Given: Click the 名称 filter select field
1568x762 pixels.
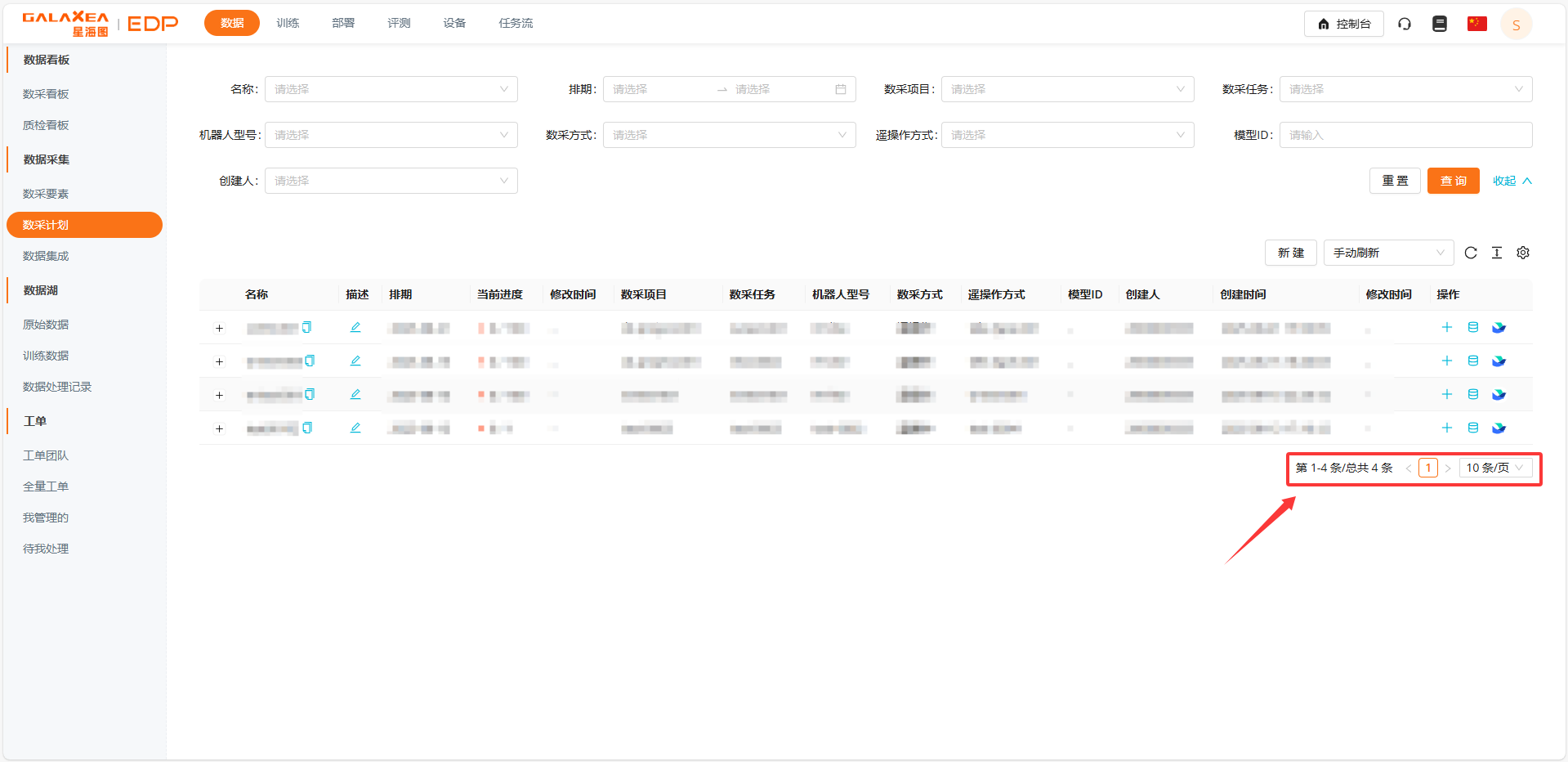Looking at the screenshot, I should click(391, 89).
